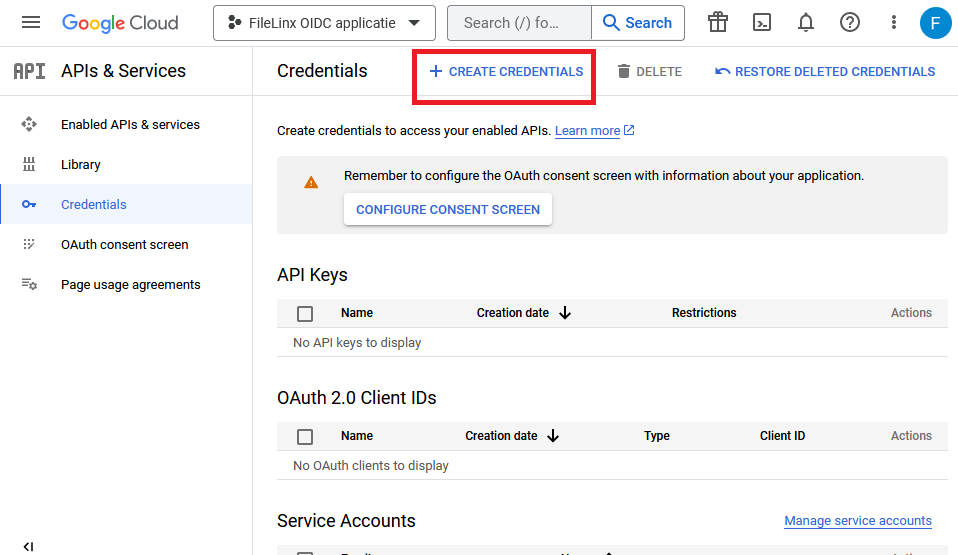The height and width of the screenshot is (555, 958).
Task: Tick the API Keys select-all checkbox
Action: 305,314
